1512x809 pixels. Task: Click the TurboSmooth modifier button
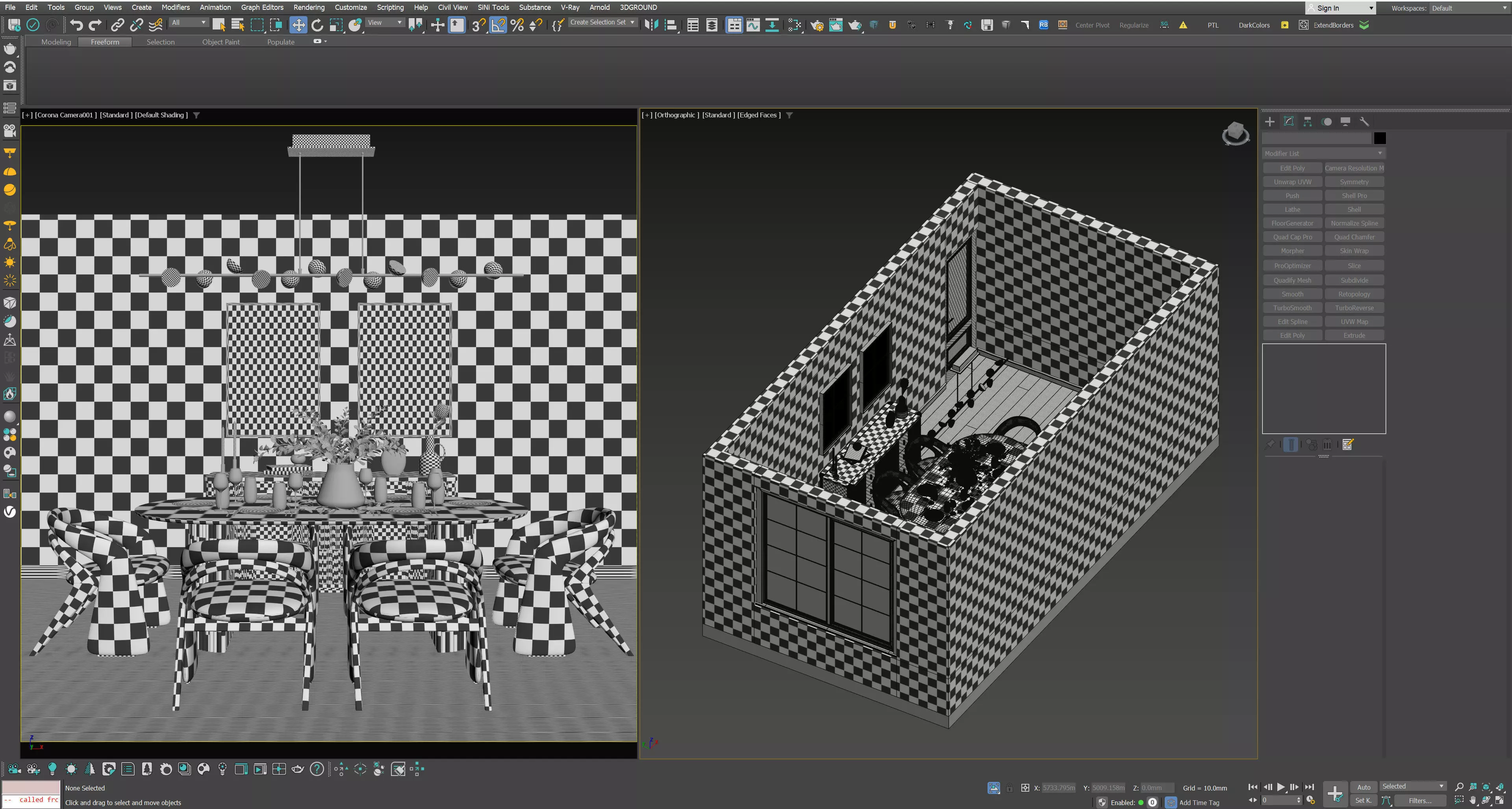click(1292, 307)
